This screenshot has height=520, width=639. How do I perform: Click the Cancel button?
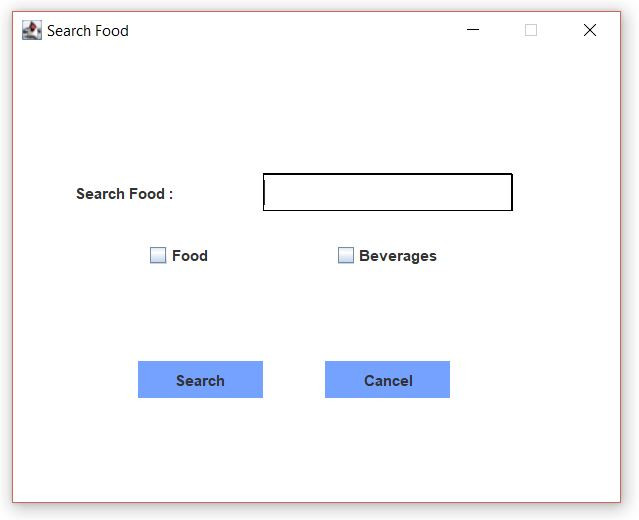coord(388,379)
